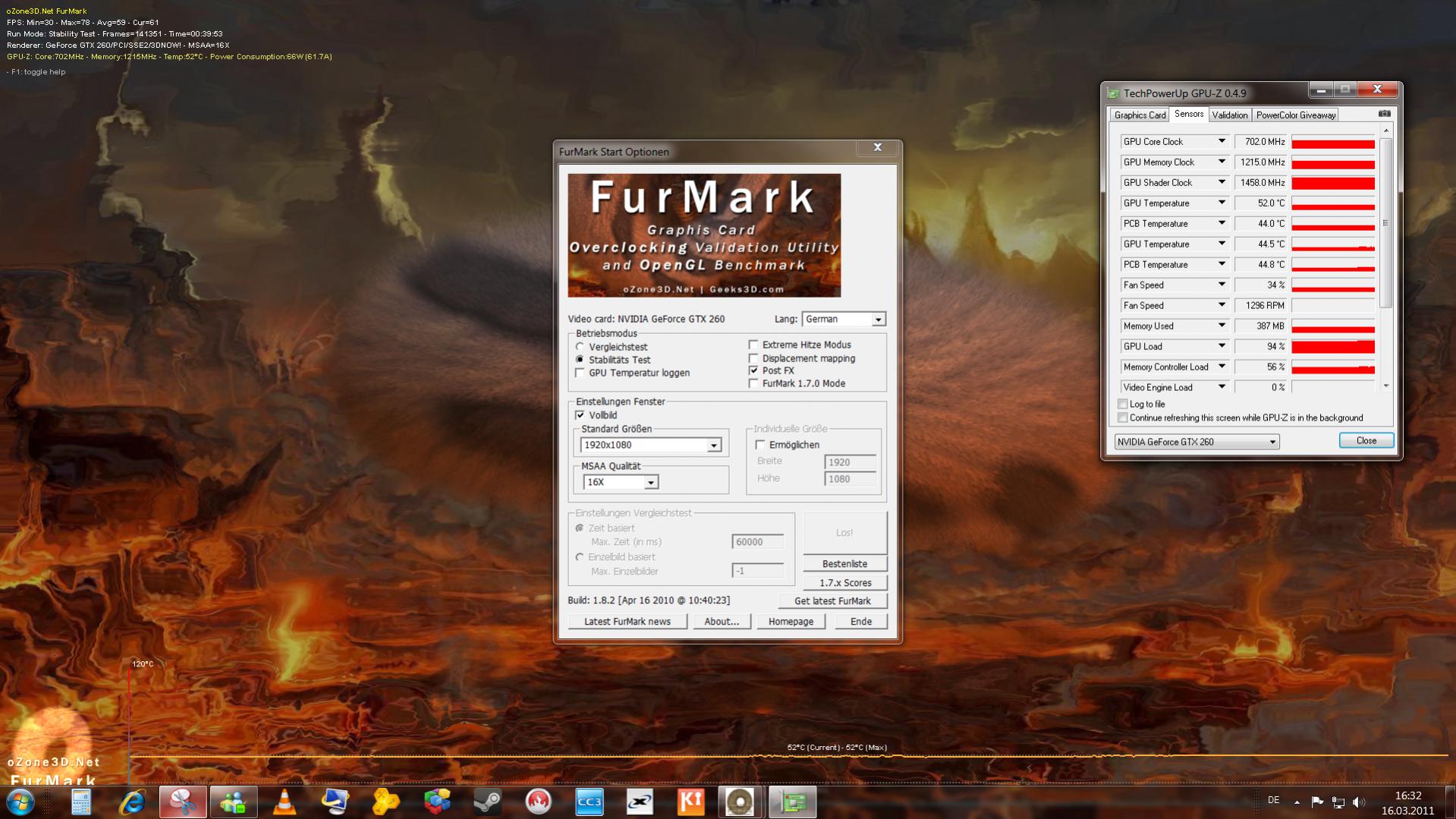The width and height of the screenshot is (1456, 819).
Task: Open the white X logo taskbar icon
Action: pyautogui.click(x=640, y=802)
